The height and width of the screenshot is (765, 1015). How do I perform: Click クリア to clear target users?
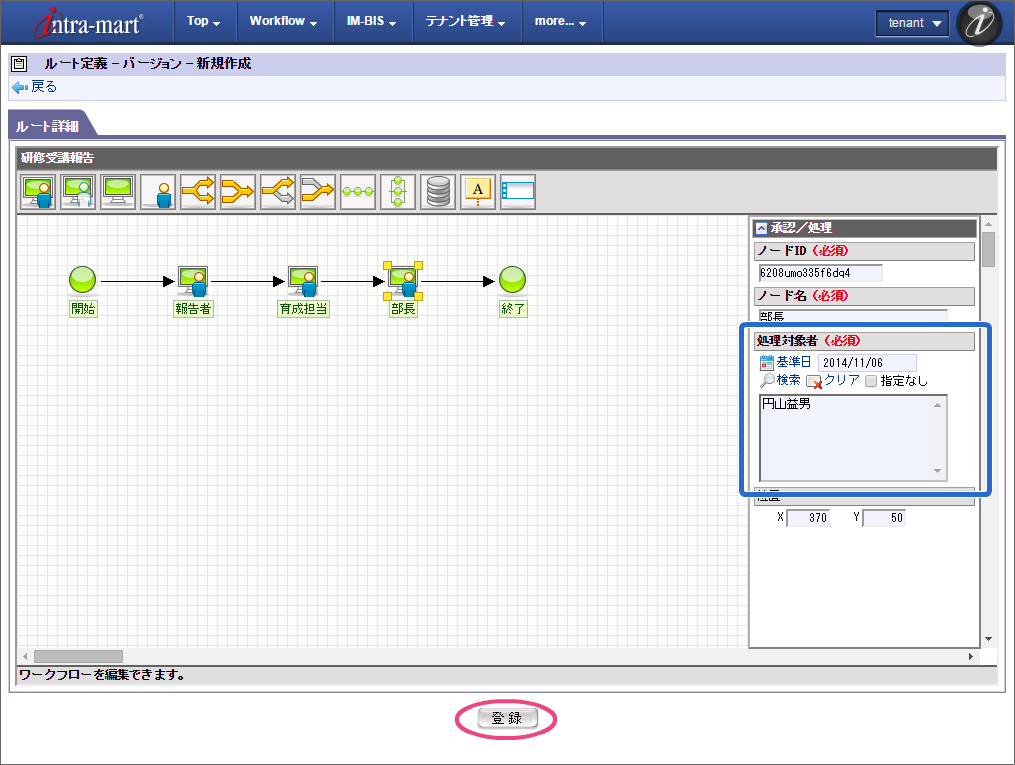coord(833,381)
